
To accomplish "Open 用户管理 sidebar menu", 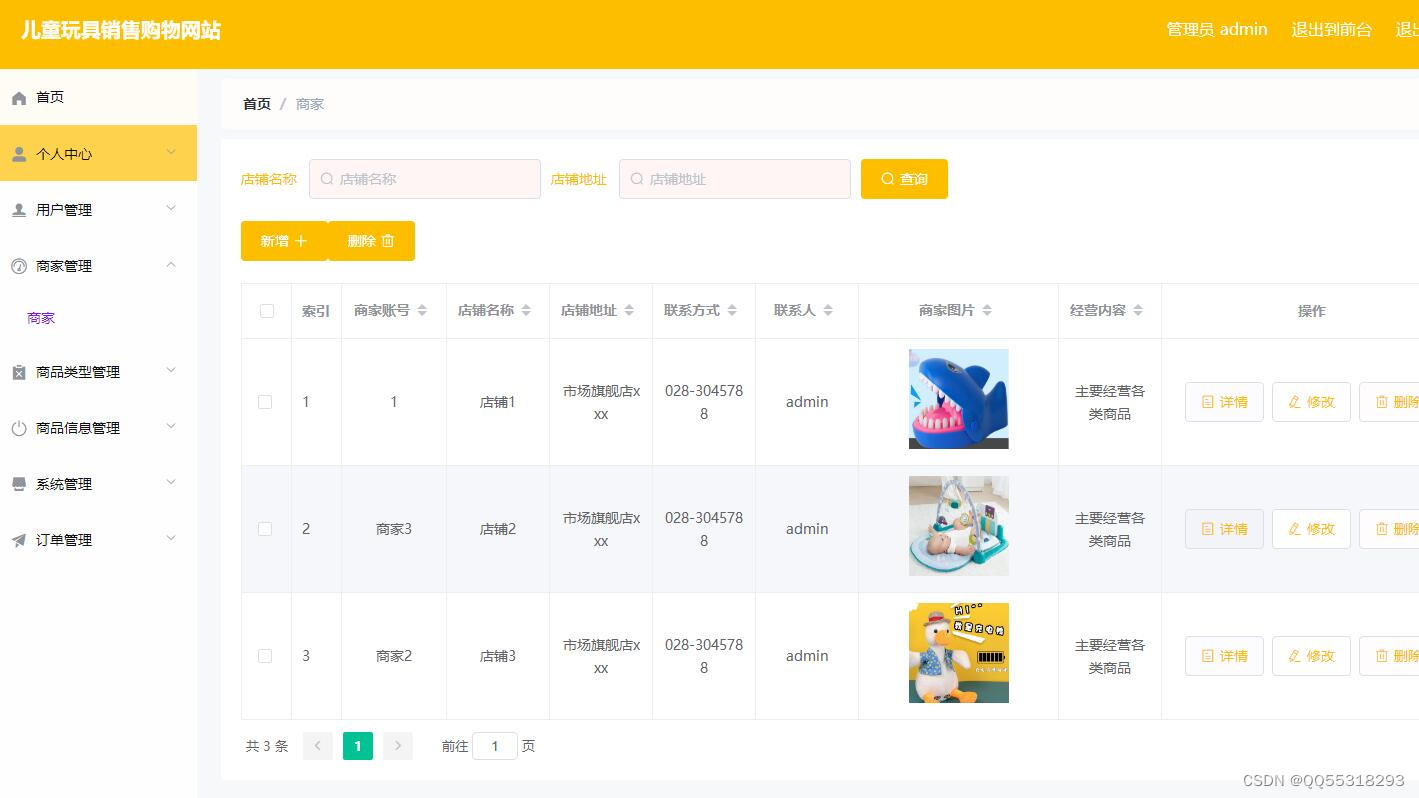I will coord(98,210).
